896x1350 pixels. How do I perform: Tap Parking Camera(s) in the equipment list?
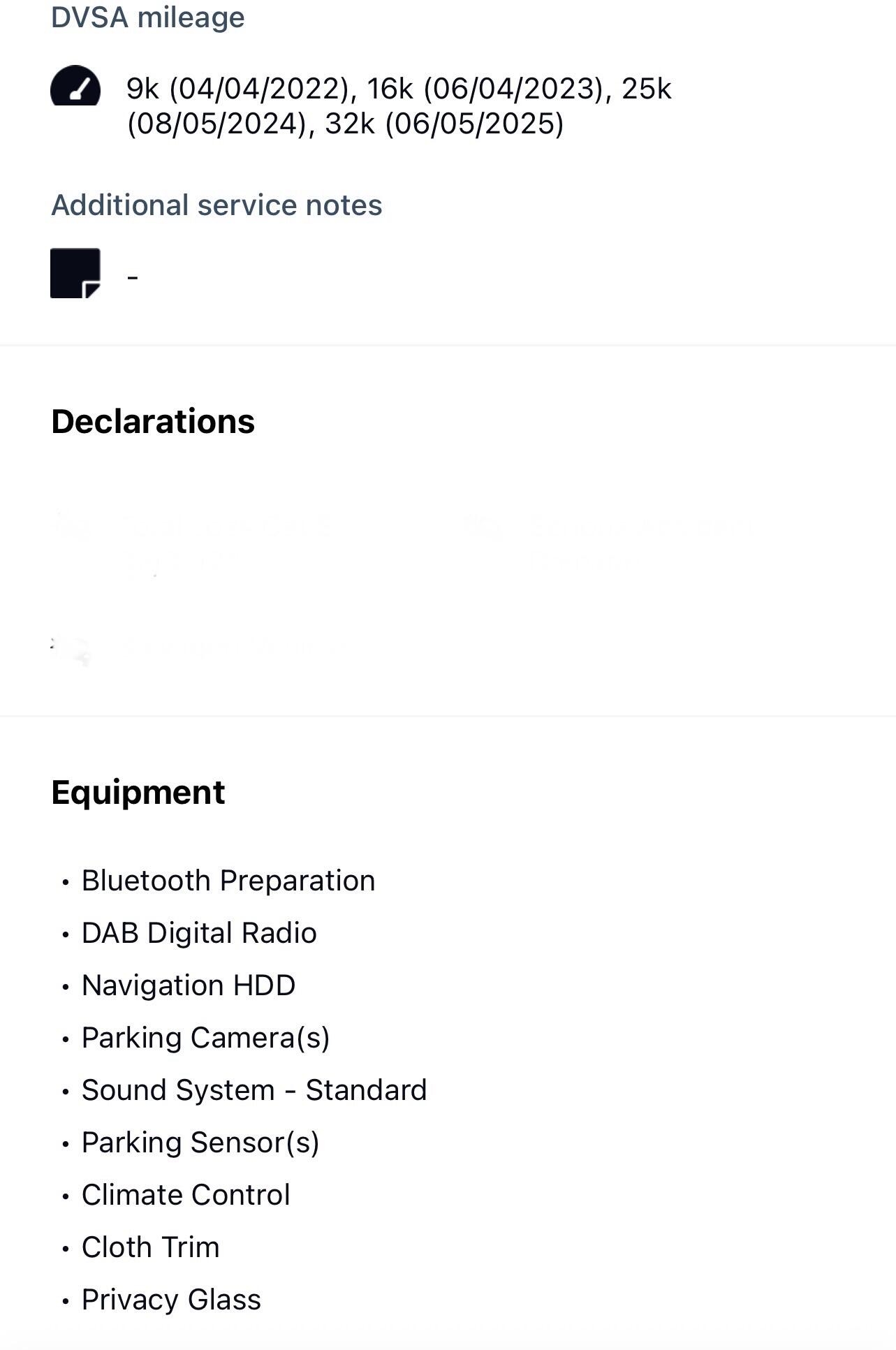(205, 1038)
